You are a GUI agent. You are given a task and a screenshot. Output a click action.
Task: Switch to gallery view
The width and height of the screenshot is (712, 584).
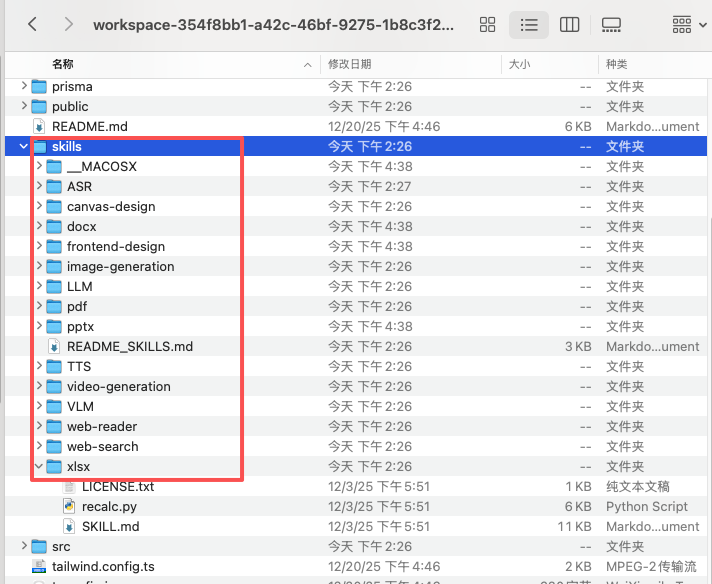611,24
